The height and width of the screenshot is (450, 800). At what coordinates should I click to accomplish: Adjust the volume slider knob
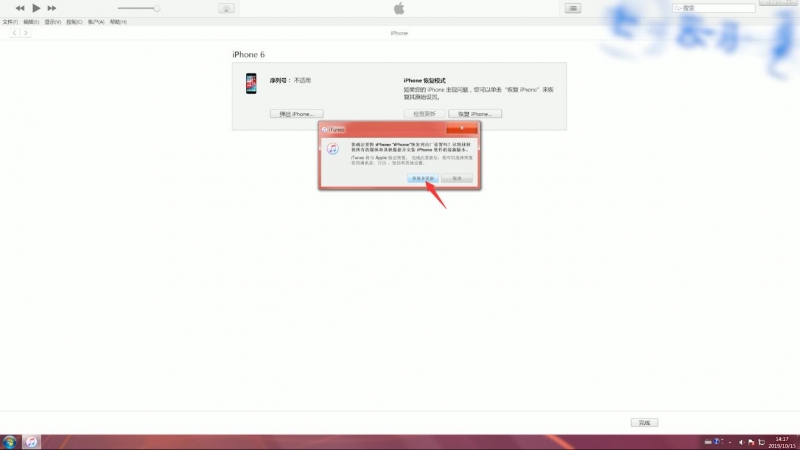click(157, 8)
